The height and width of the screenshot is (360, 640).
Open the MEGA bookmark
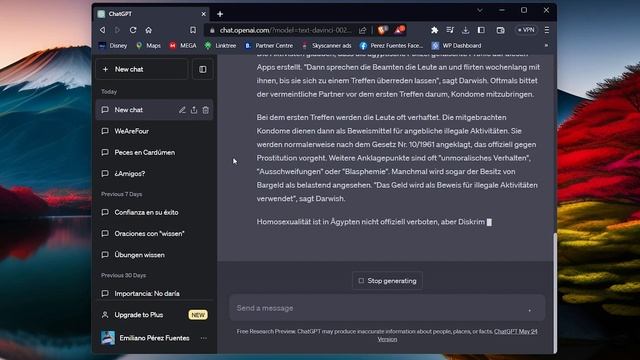click(183, 46)
